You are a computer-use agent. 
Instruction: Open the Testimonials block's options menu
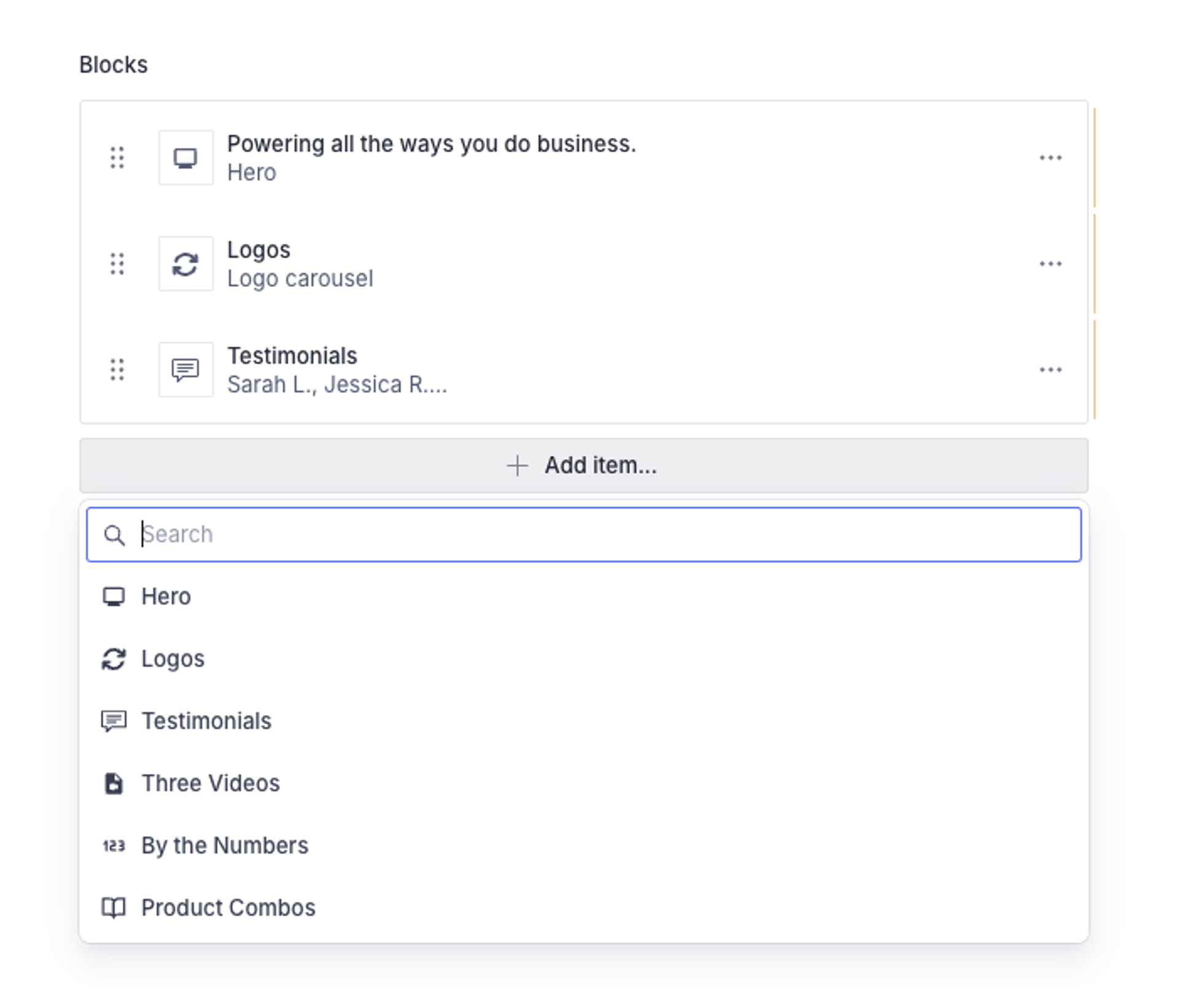click(1050, 370)
